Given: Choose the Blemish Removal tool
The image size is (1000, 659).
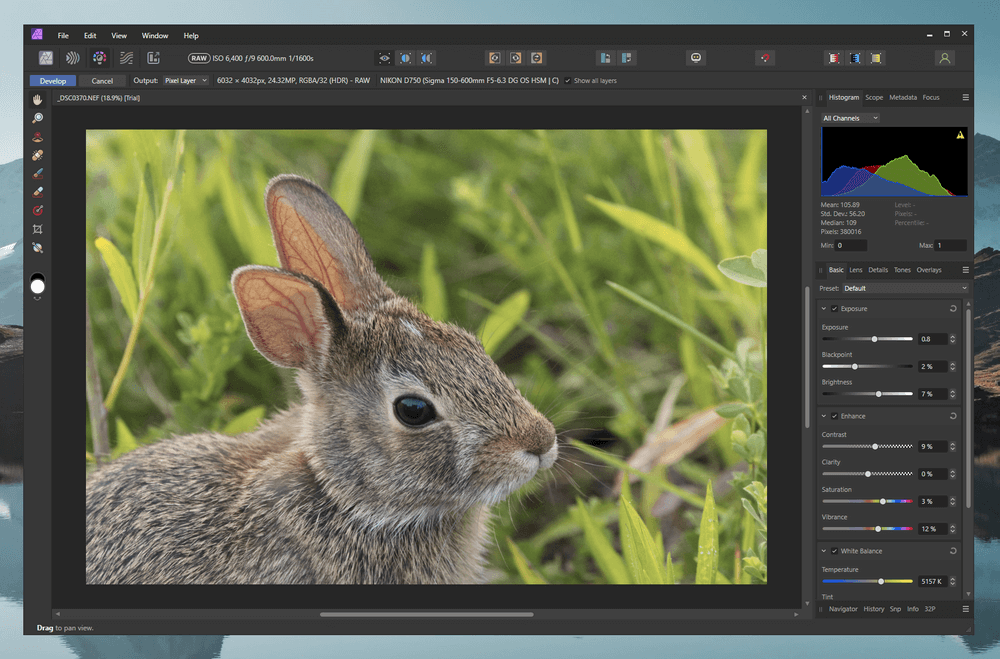Looking at the screenshot, I should [38, 155].
